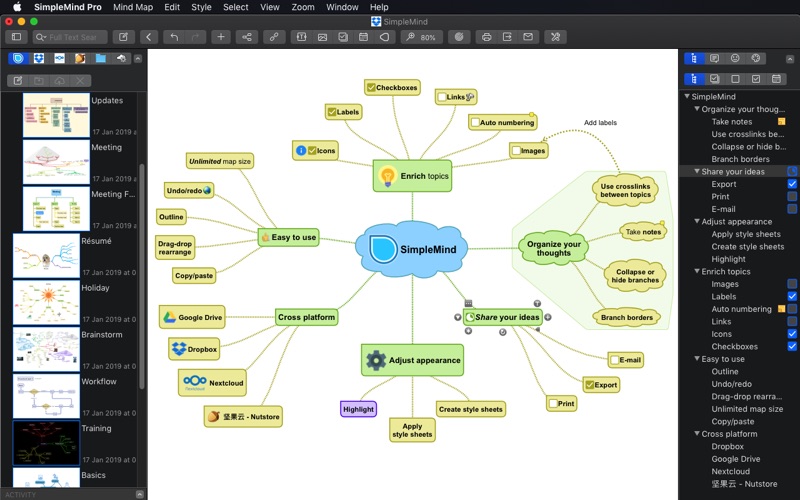The image size is (800, 500).
Task: Toggle the Print checkbox in outline
Action: [792, 197]
